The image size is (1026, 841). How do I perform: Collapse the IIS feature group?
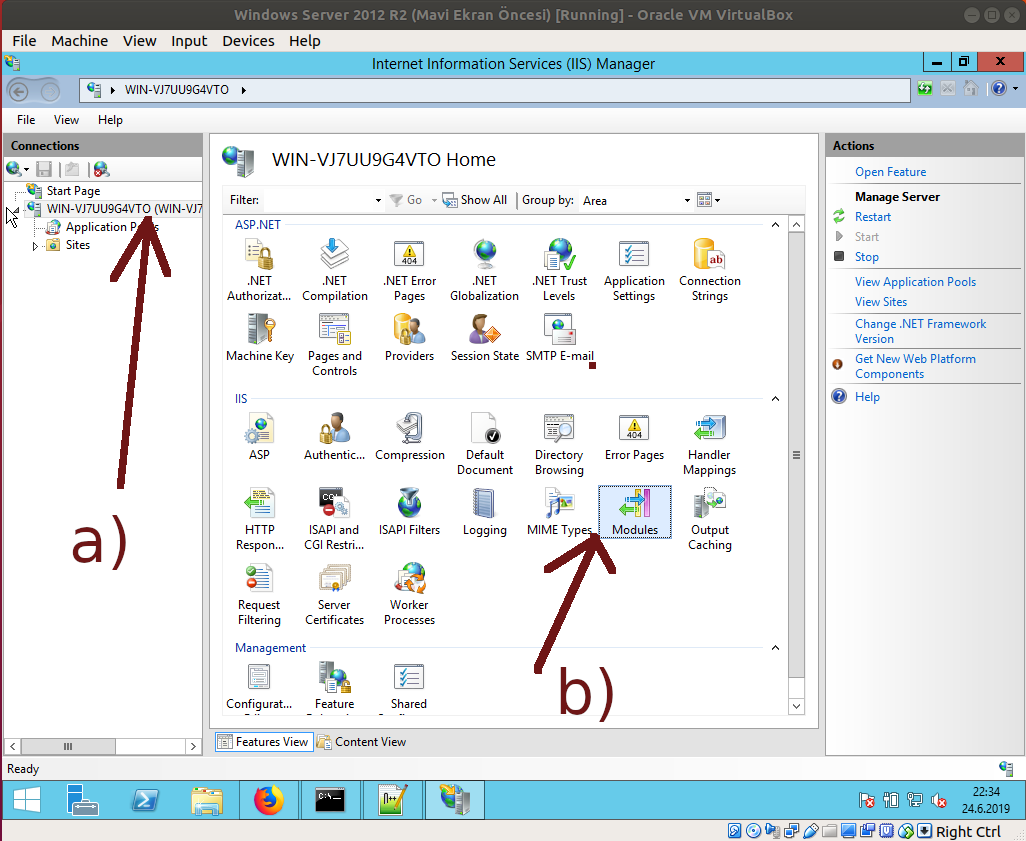pos(775,399)
